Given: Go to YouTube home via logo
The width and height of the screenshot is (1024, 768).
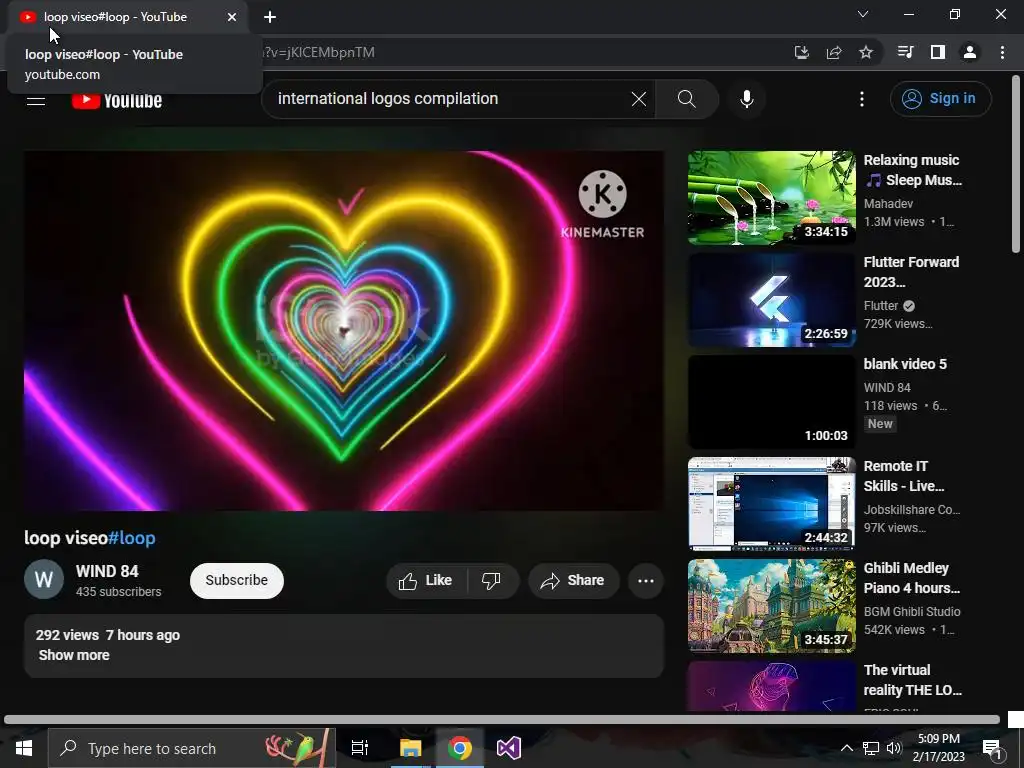Looking at the screenshot, I should pos(117,100).
